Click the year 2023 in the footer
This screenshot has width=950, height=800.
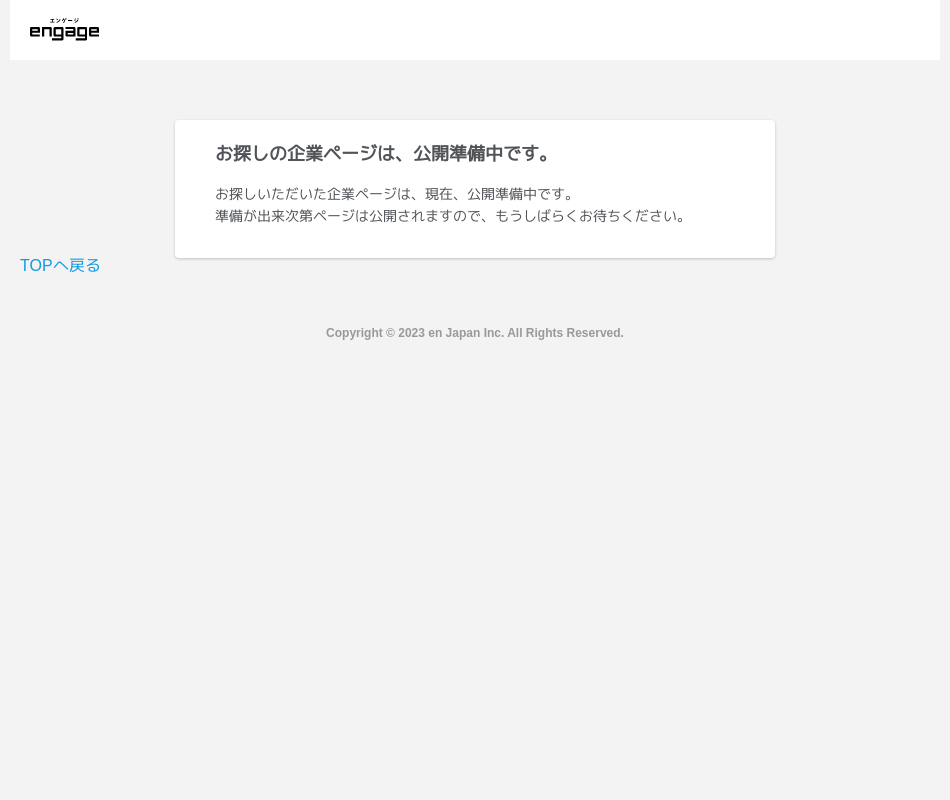[x=411, y=333]
